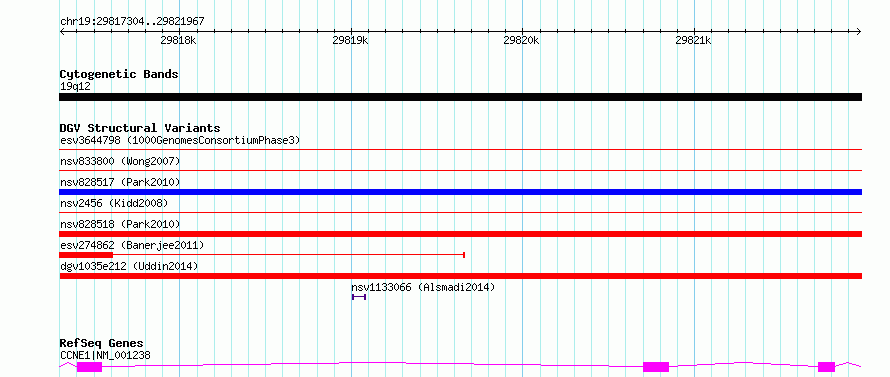Click the middle CCNE1 exon box
The image size is (890, 377).
[x=656, y=367]
